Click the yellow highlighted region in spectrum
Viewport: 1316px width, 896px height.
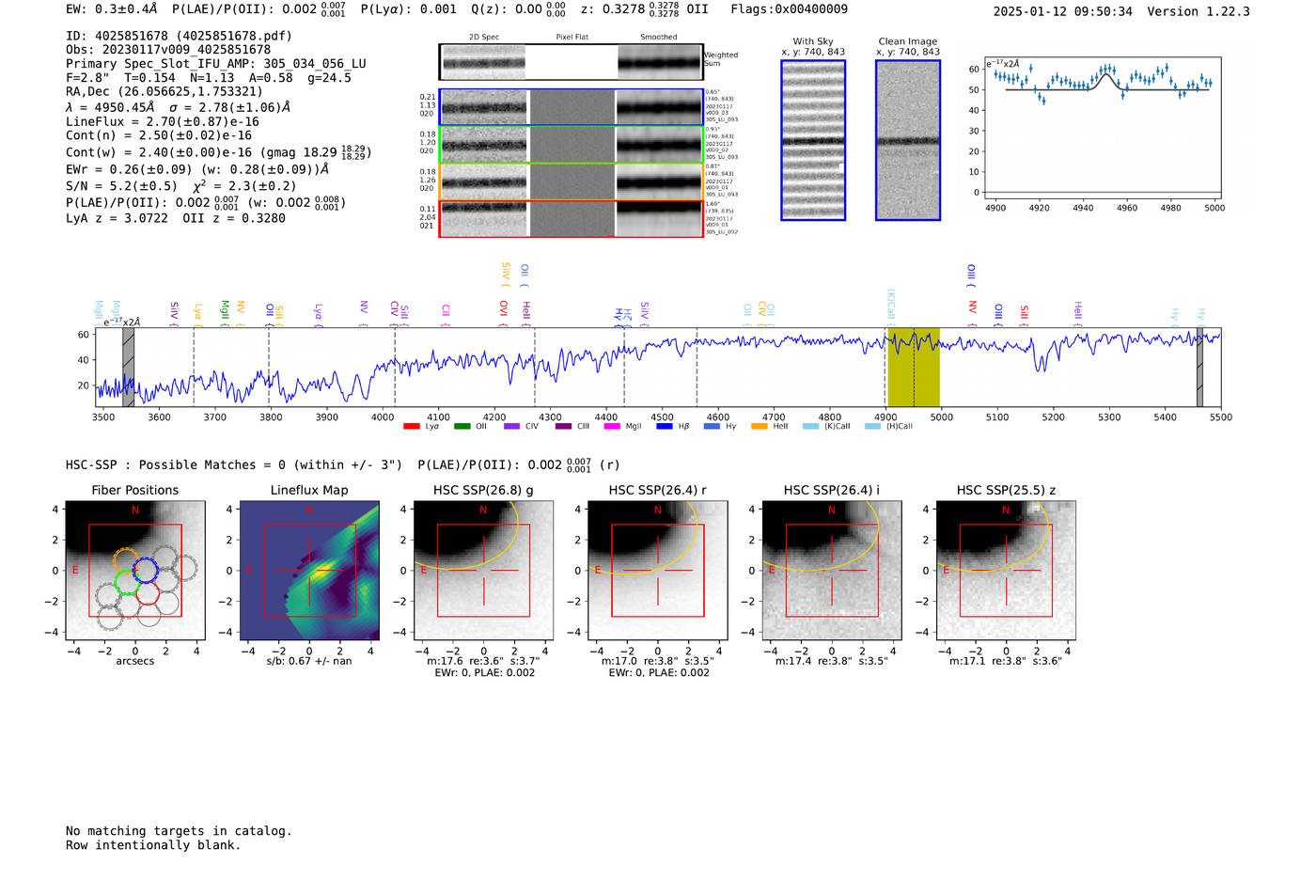pos(914,367)
